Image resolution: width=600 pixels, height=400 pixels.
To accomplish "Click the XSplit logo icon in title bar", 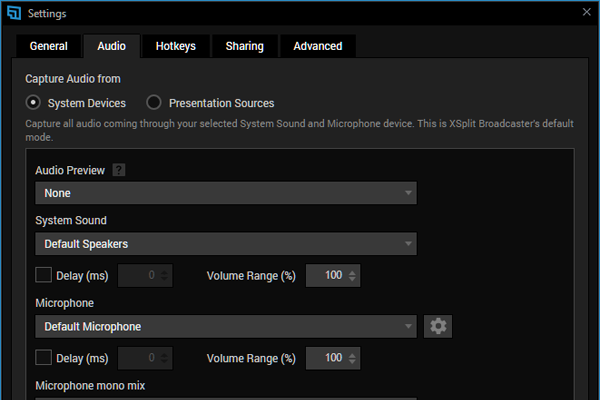I will coord(12,13).
